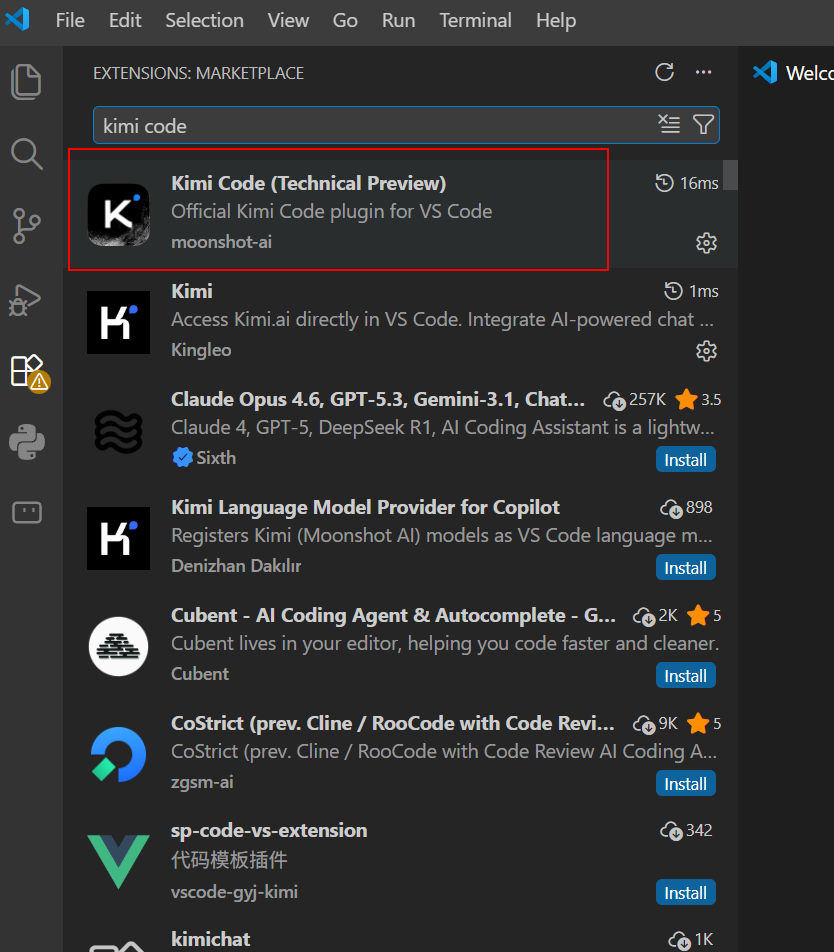Refresh the extensions marketplace list
This screenshot has height=952, width=834.
(665, 72)
